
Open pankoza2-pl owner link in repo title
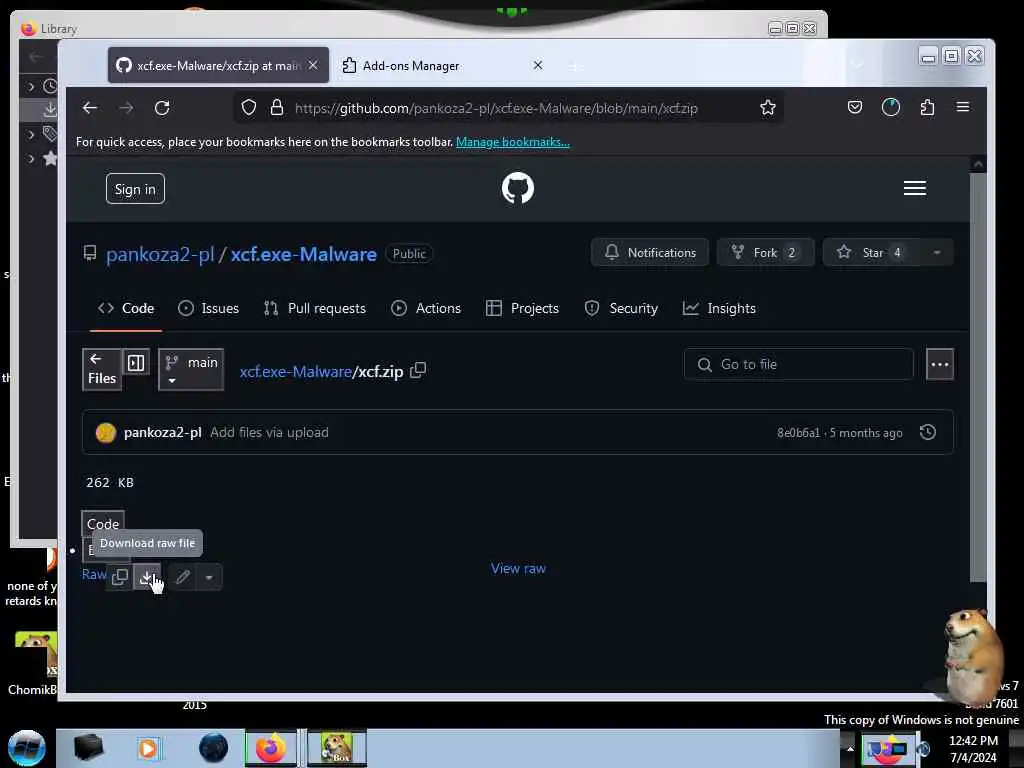click(160, 254)
